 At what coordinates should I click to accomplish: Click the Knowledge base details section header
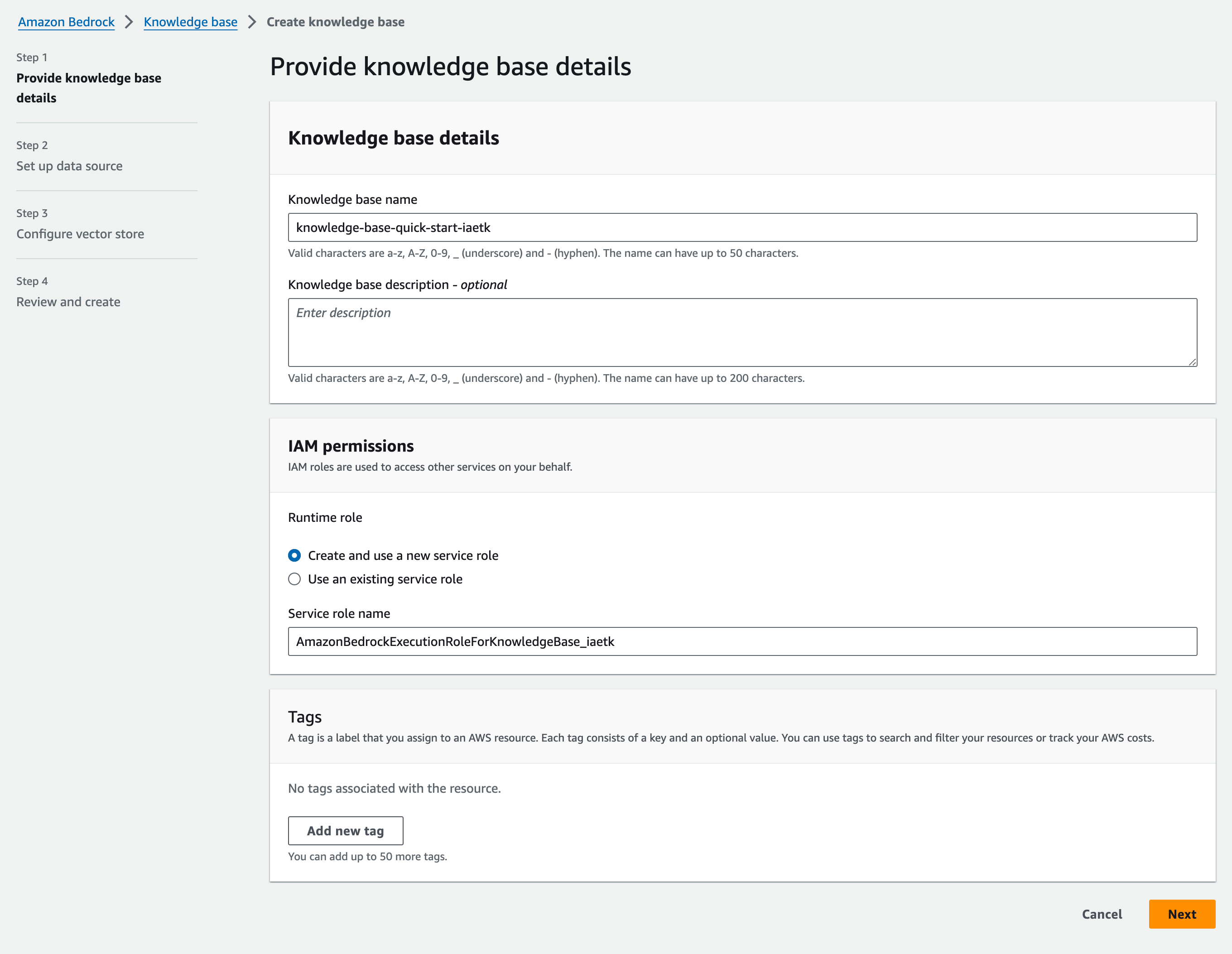(x=393, y=138)
